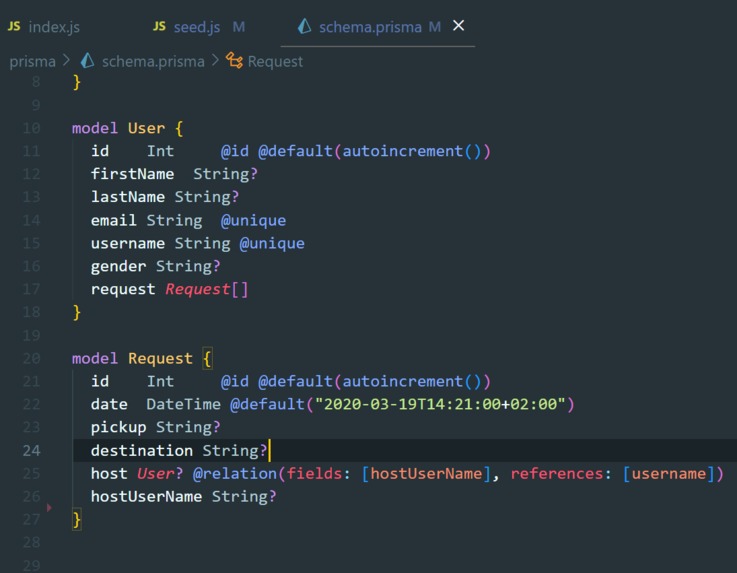Screen dimensions: 737x573
Task: Close the schema.prisma tab
Action: [x=458, y=25]
